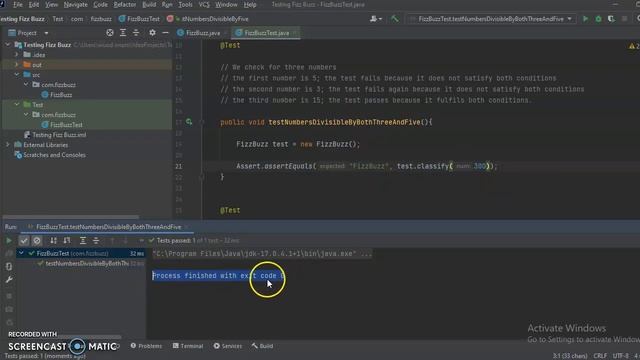Screen dimensions: 640x360
Task: Rerun tests with green play icon in Run panel
Action: (9, 241)
